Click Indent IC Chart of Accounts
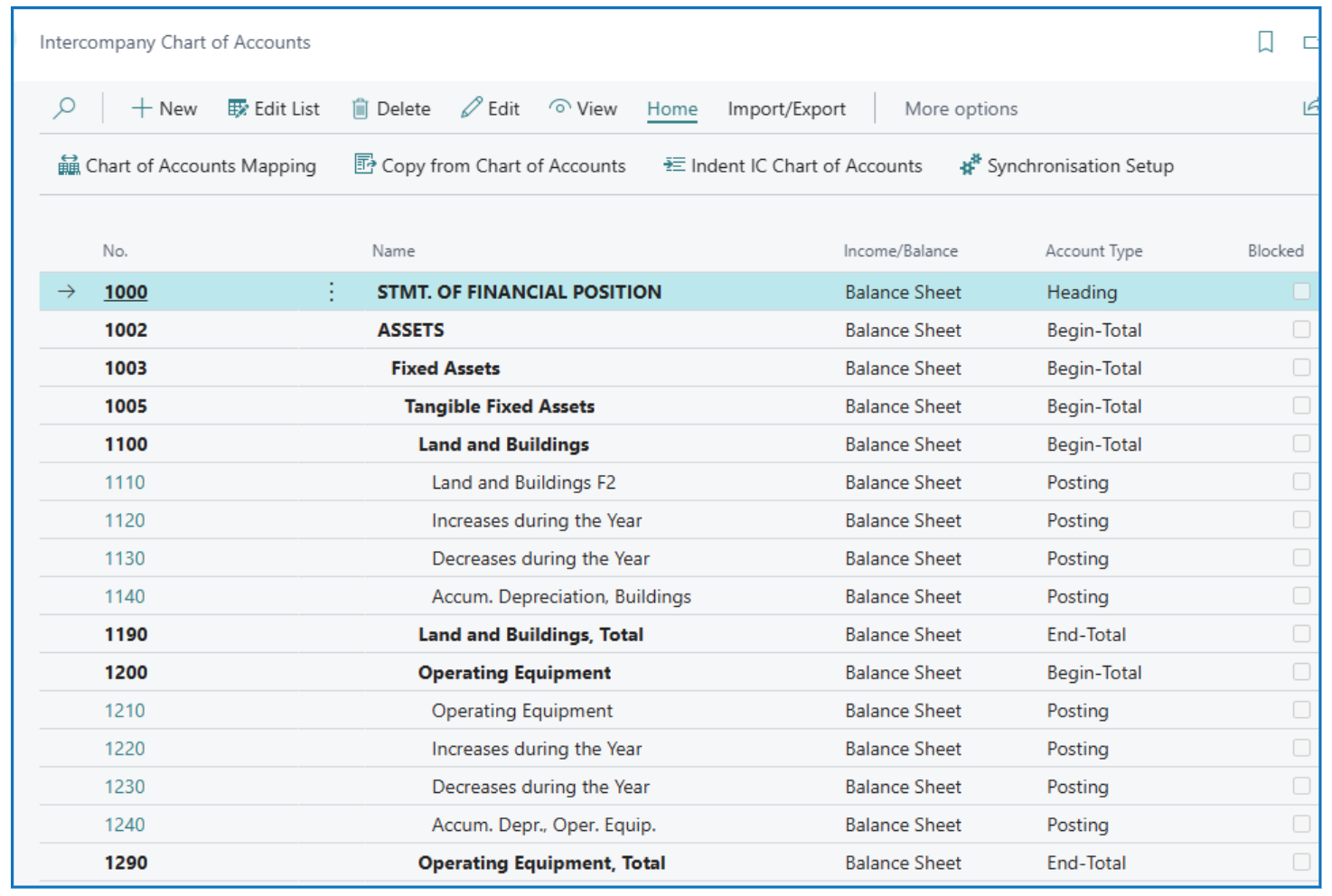 793,165
